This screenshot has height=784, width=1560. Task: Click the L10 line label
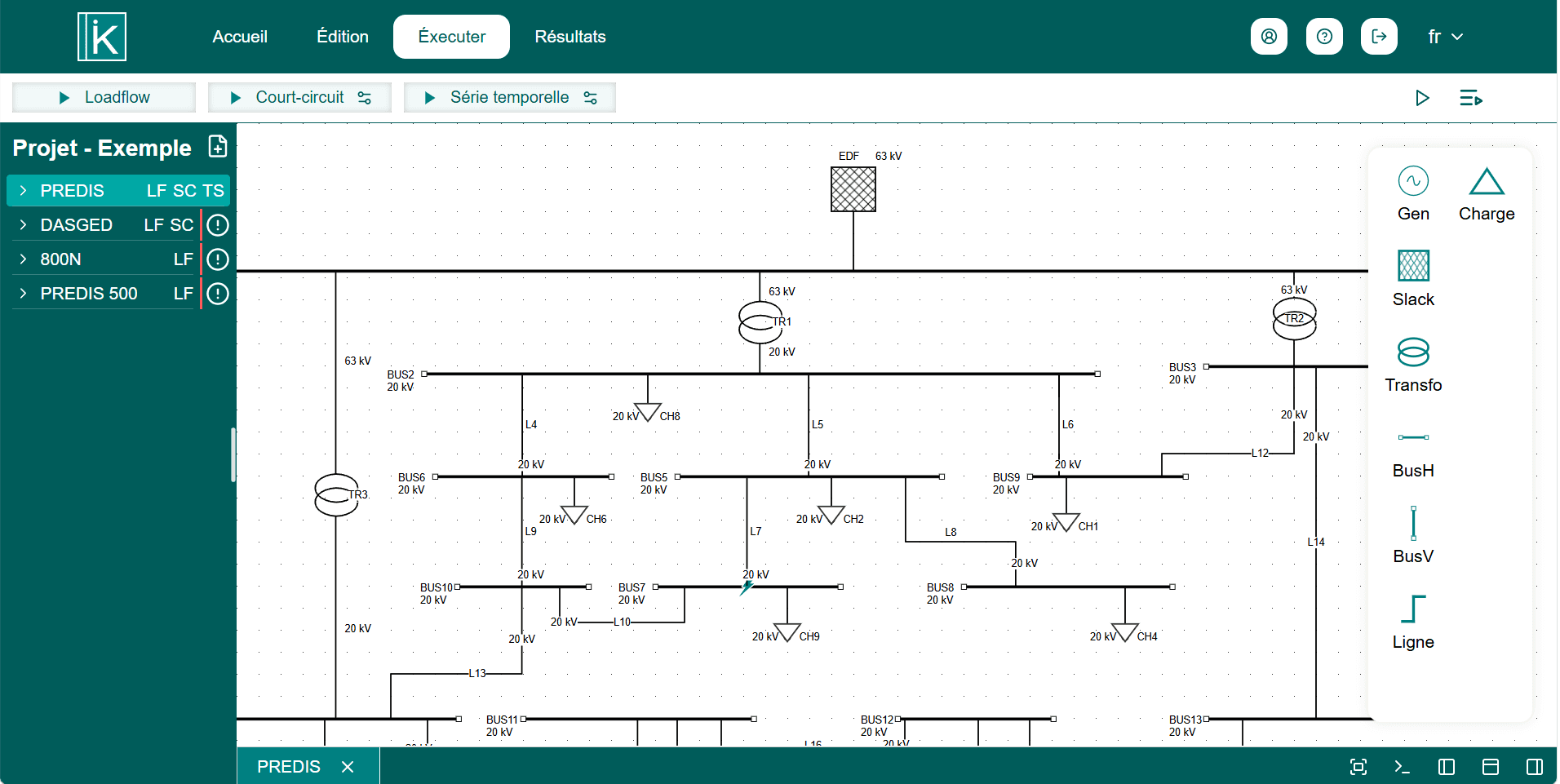pos(623,622)
